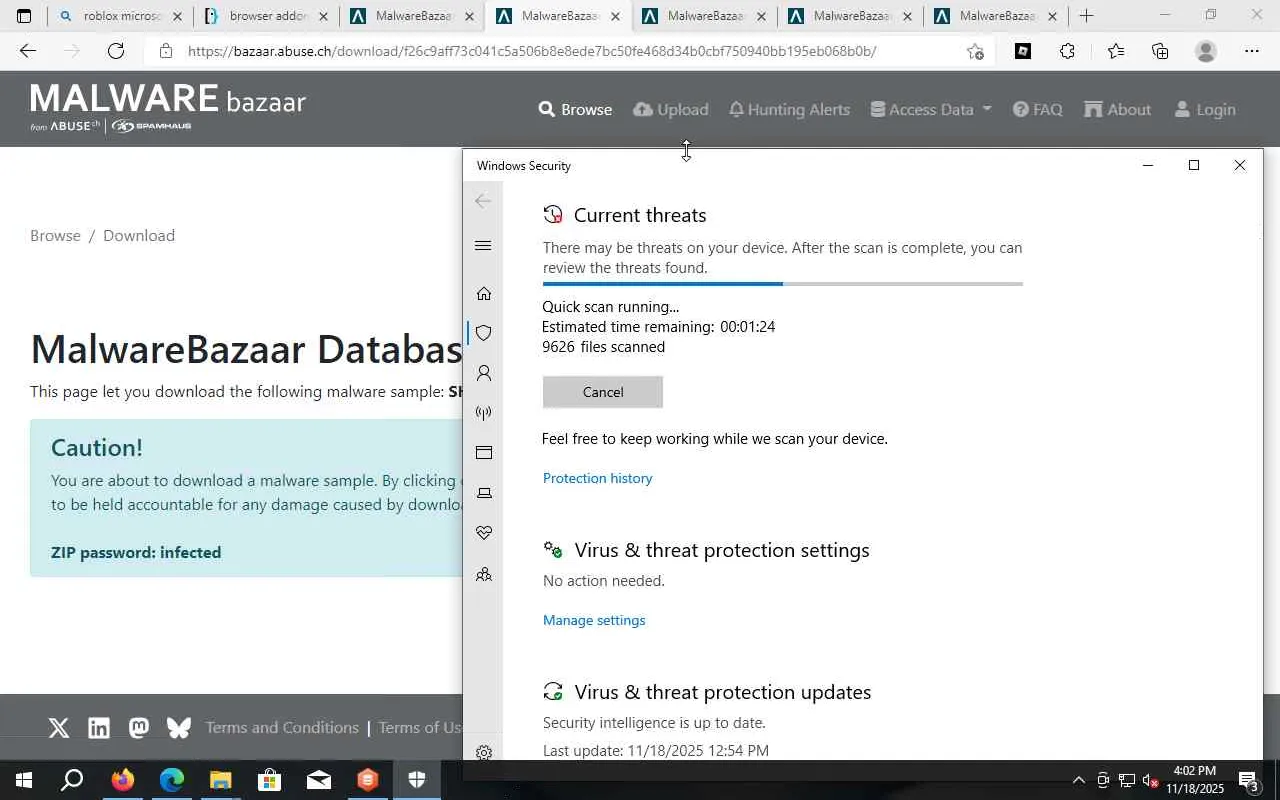The height and width of the screenshot is (800, 1280).
Task: Open the Roblox extension icon in toolbar
Action: 1023,51
